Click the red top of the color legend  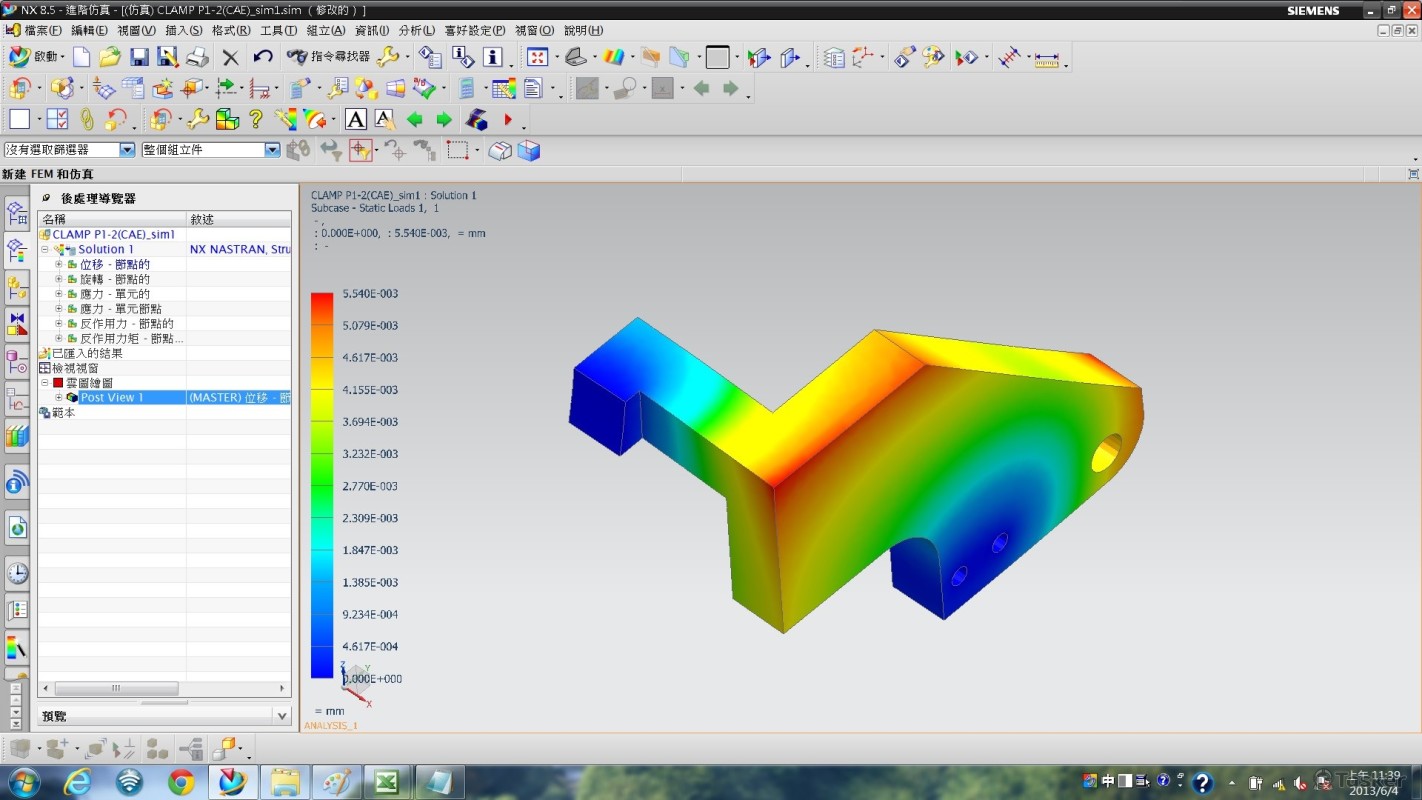click(x=322, y=300)
